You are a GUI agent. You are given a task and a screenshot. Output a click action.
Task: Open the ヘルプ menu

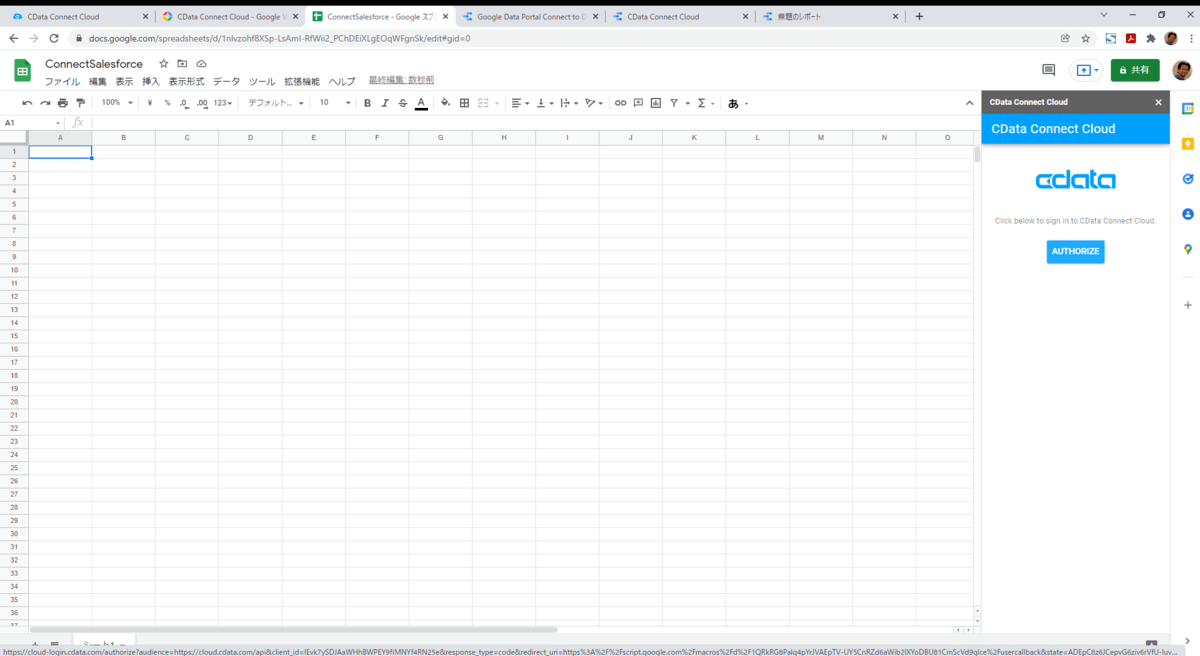(x=342, y=82)
